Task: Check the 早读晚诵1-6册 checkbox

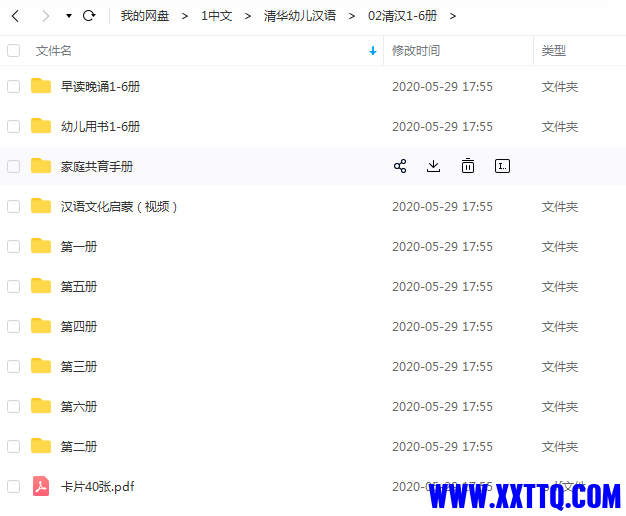Action: 14,86
